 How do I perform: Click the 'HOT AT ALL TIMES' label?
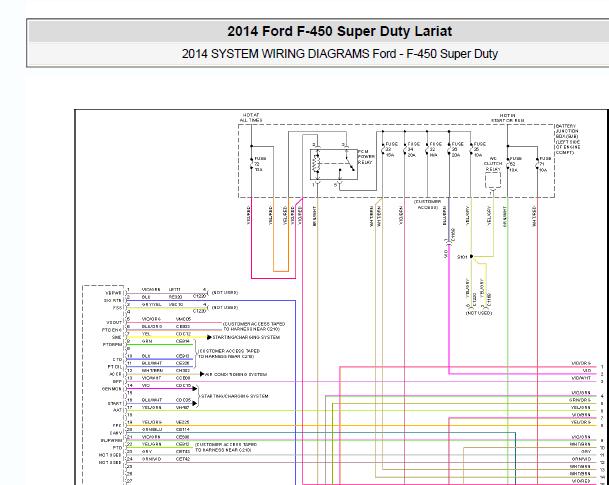click(x=251, y=118)
